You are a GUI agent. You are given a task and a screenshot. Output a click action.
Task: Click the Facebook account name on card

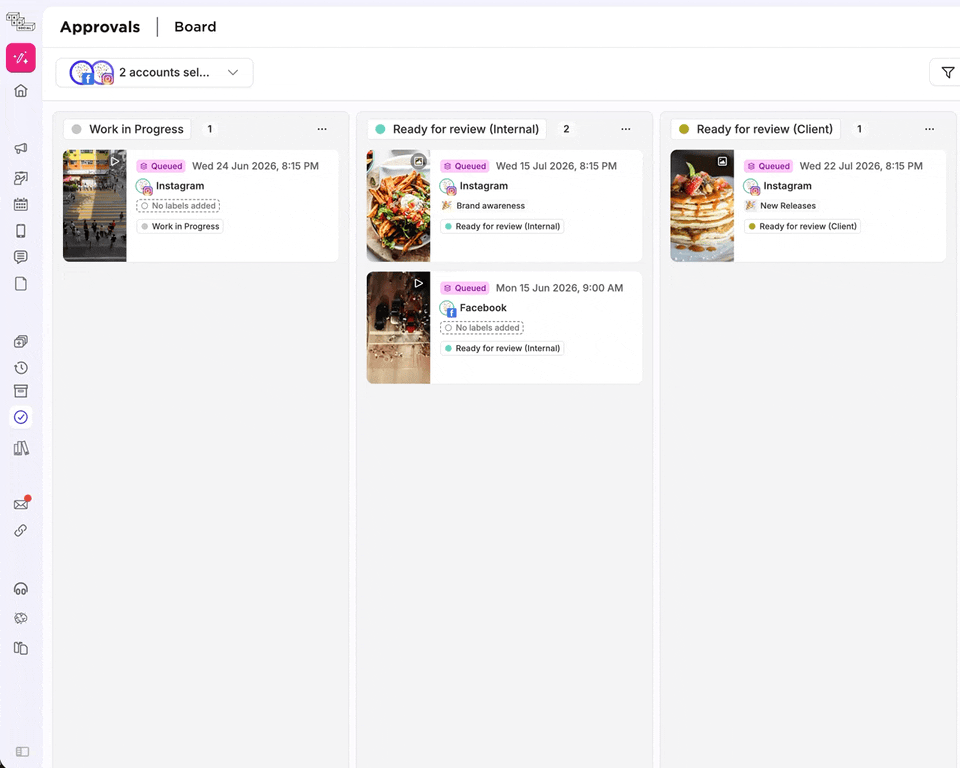pyautogui.click(x=483, y=307)
